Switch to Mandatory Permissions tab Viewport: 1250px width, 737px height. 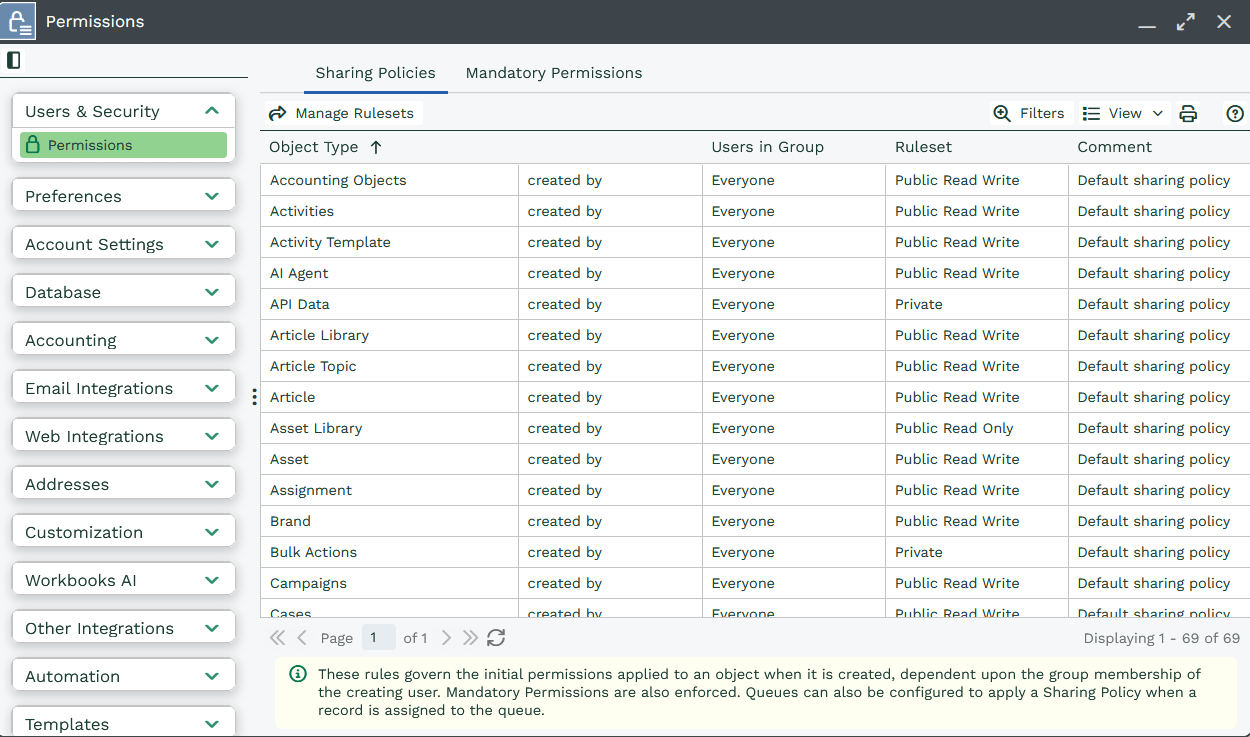point(554,73)
